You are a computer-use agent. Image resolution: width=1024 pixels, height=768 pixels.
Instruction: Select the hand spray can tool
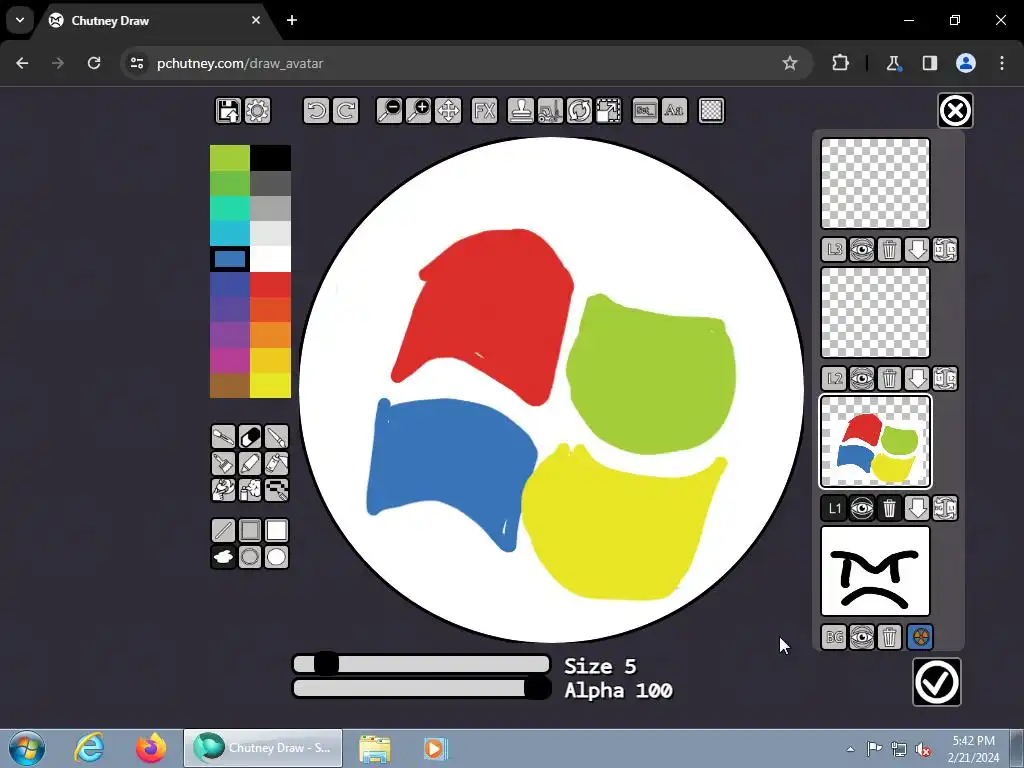(223, 490)
